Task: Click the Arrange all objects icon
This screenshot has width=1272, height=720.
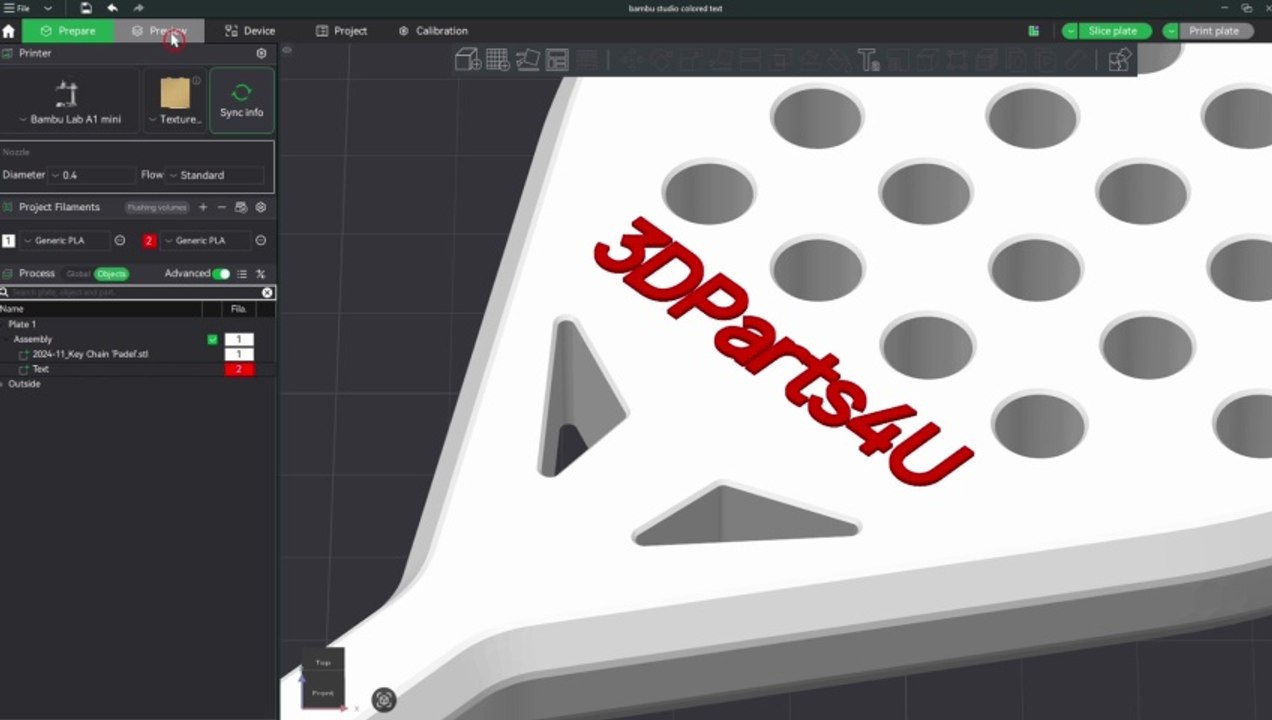Action: coord(557,60)
